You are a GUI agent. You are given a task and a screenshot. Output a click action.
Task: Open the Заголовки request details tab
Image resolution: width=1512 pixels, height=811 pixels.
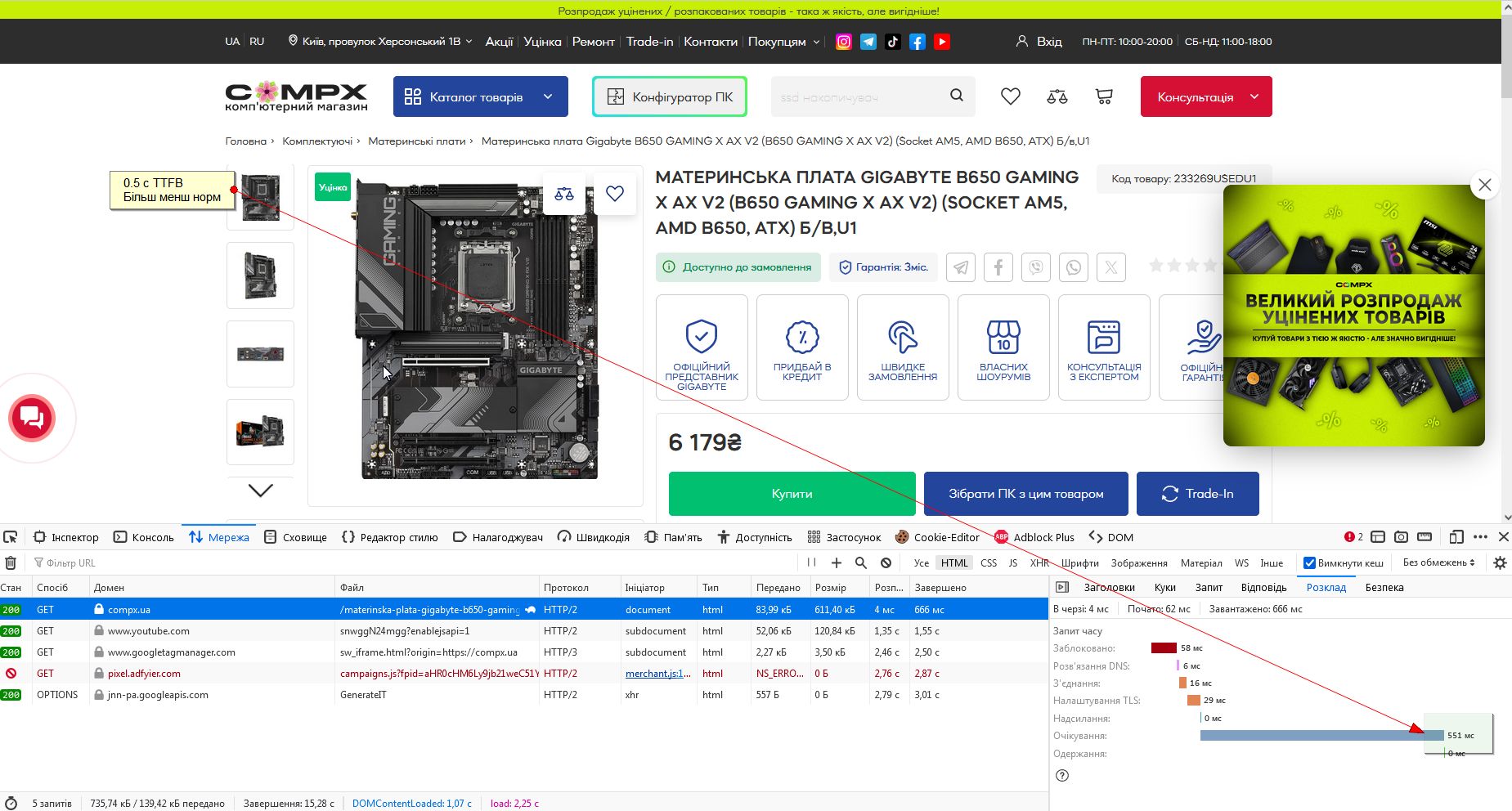(1109, 587)
